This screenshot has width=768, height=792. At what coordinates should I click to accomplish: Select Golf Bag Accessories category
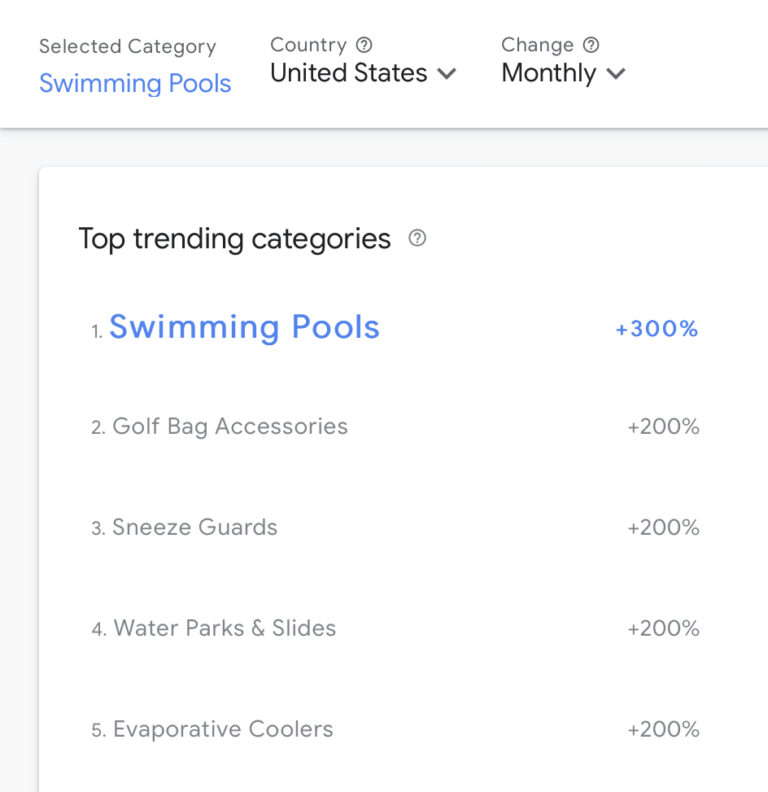(230, 427)
